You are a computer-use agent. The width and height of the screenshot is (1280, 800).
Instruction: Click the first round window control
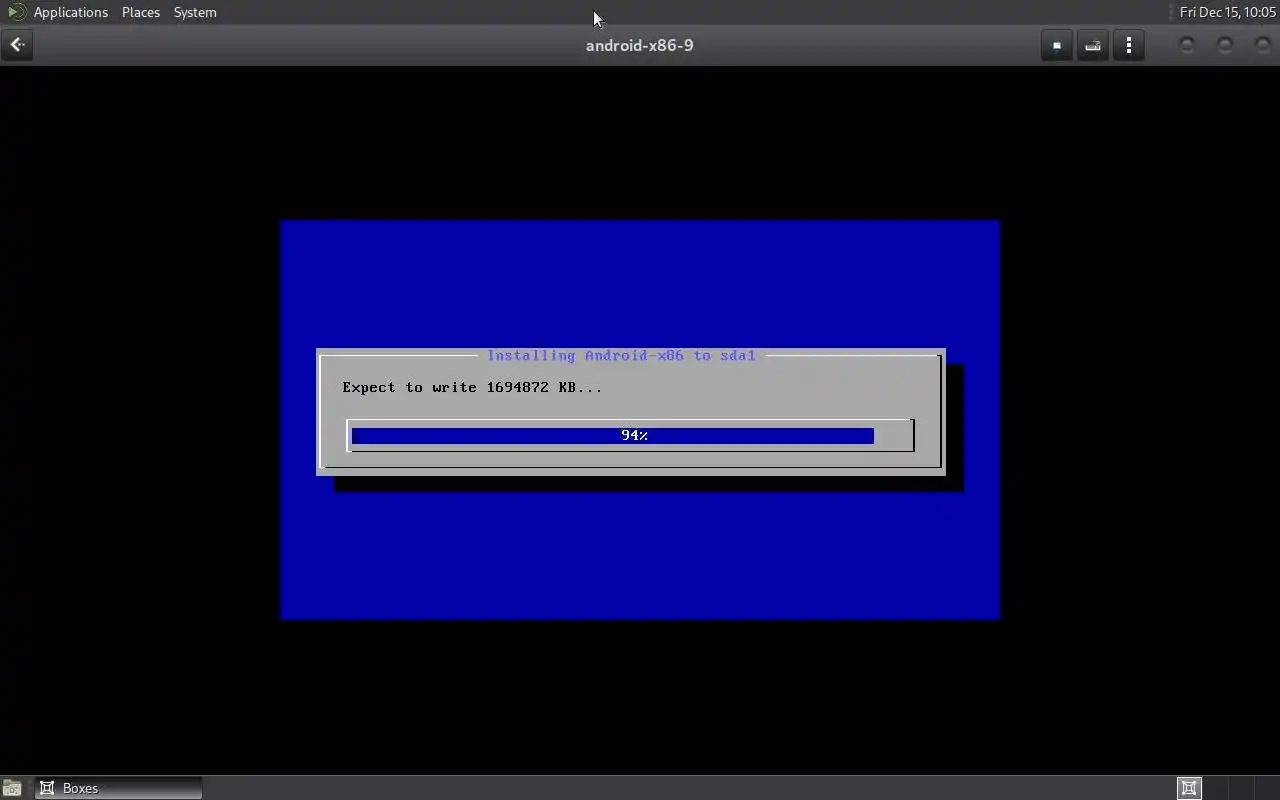click(1187, 45)
